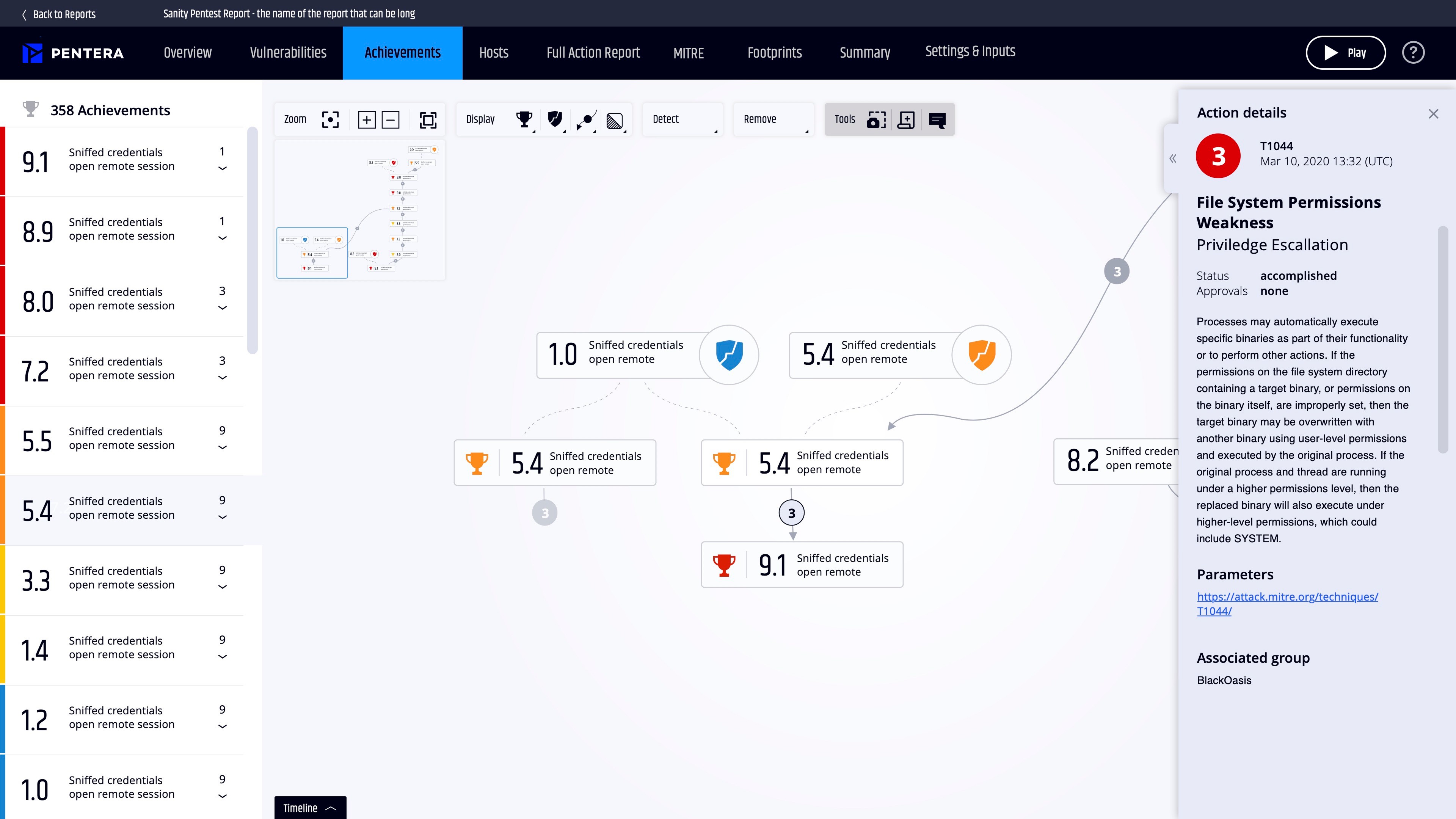This screenshot has height=819, width=1456.
Task: Click the screenshot capture tool icon
Action: point(876,120)
